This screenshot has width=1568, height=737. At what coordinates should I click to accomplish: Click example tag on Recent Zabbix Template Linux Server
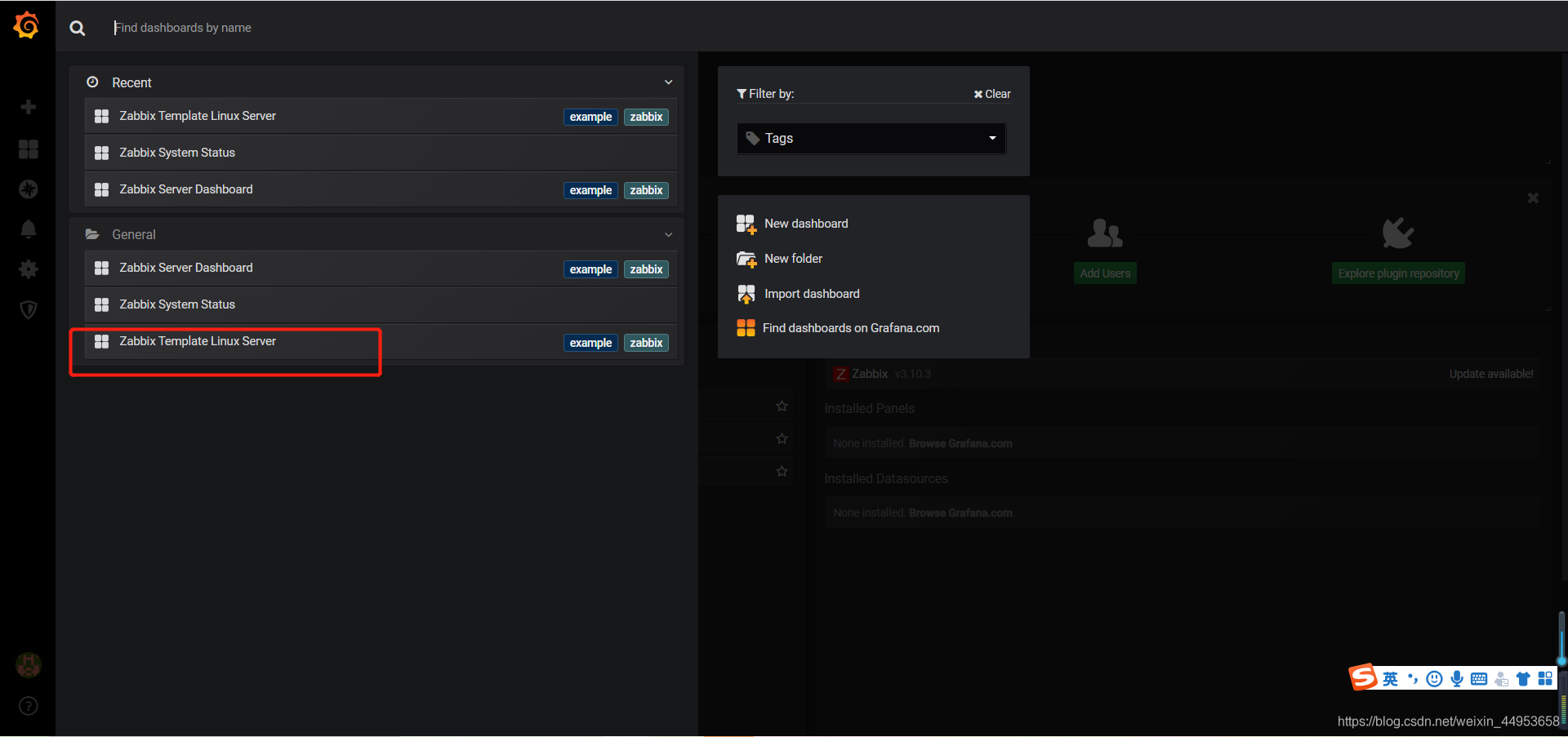(x=590, y=117)
